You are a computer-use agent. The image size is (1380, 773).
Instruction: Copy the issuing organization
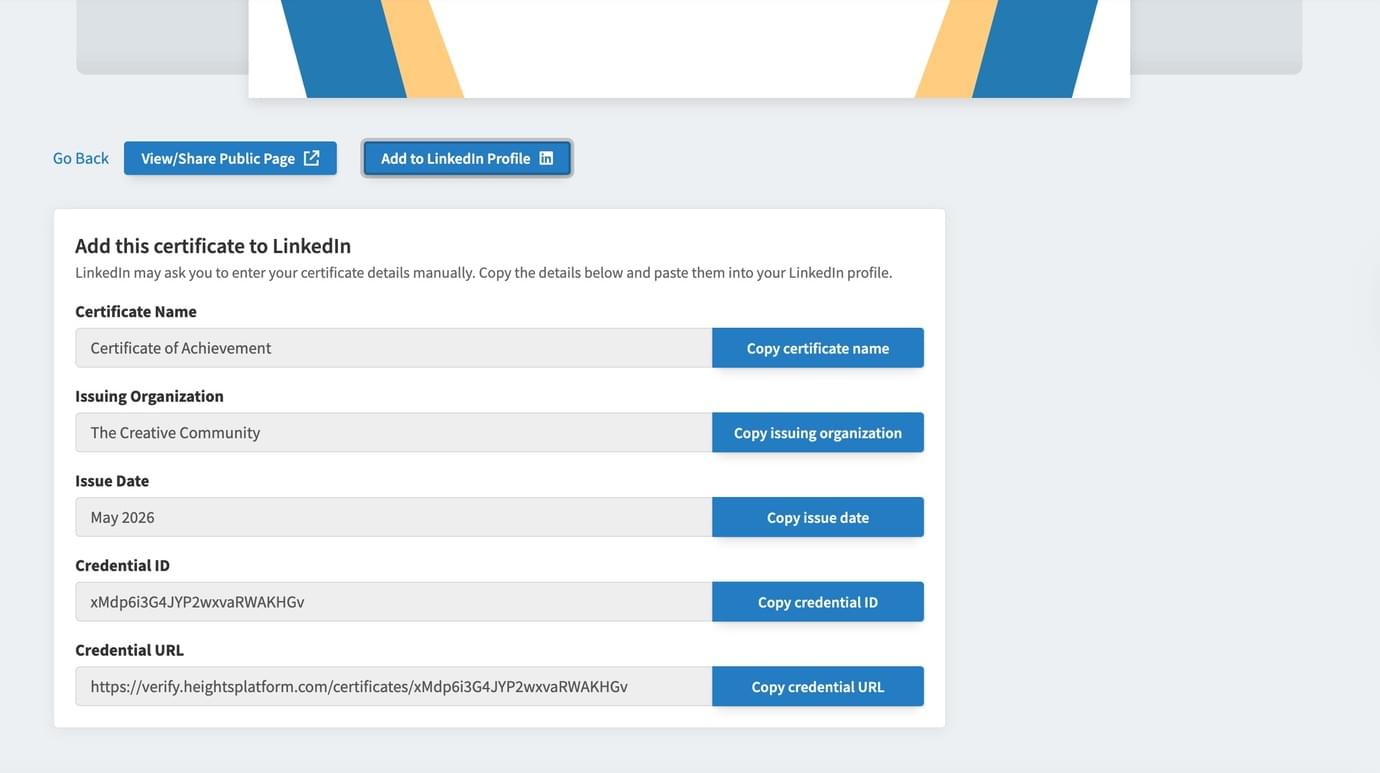pos(818,433)
